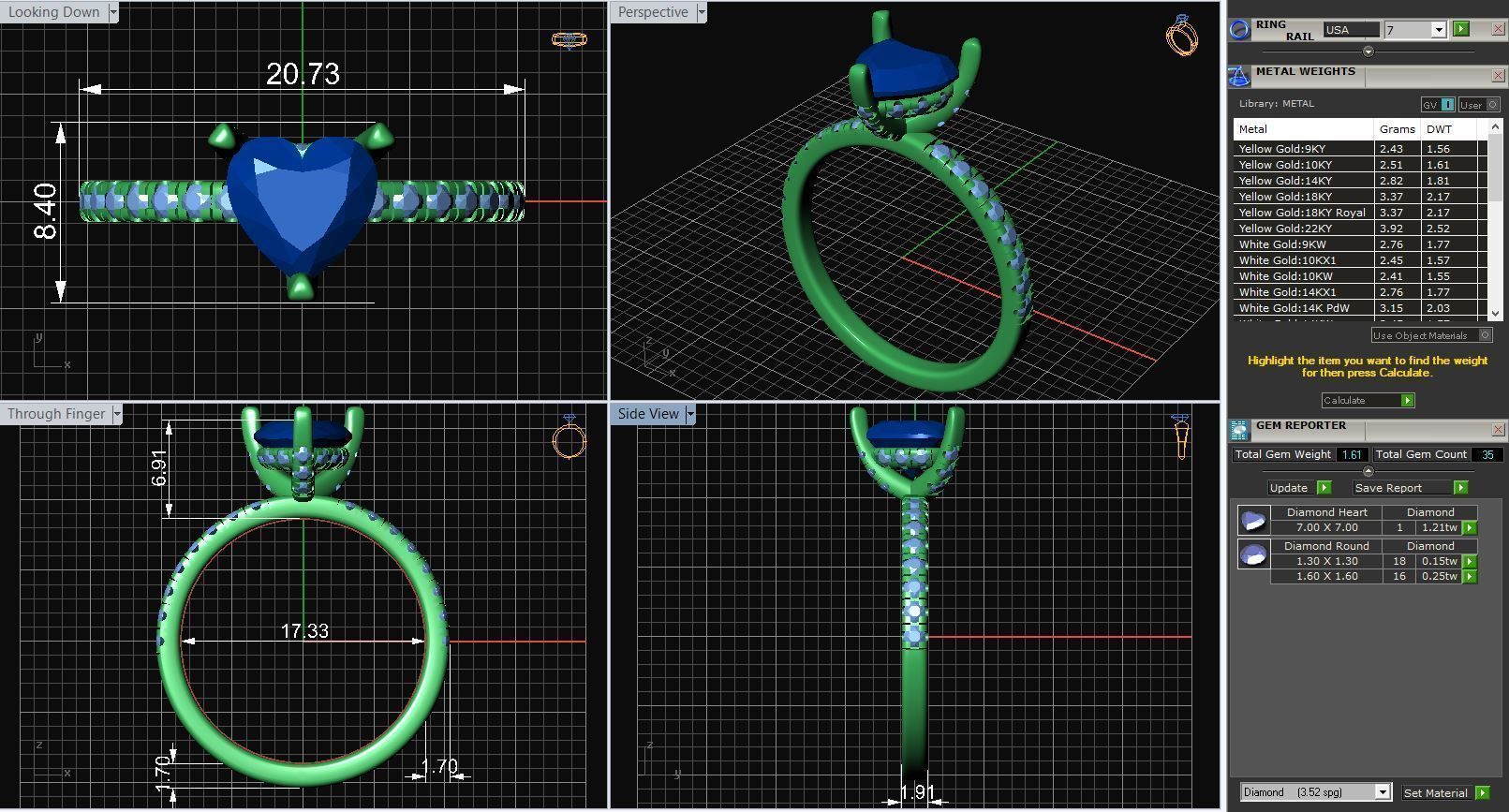Click the green arrow beside Calculate
The height and width of the screenshot is (812, 1509).
point(1407,400)
